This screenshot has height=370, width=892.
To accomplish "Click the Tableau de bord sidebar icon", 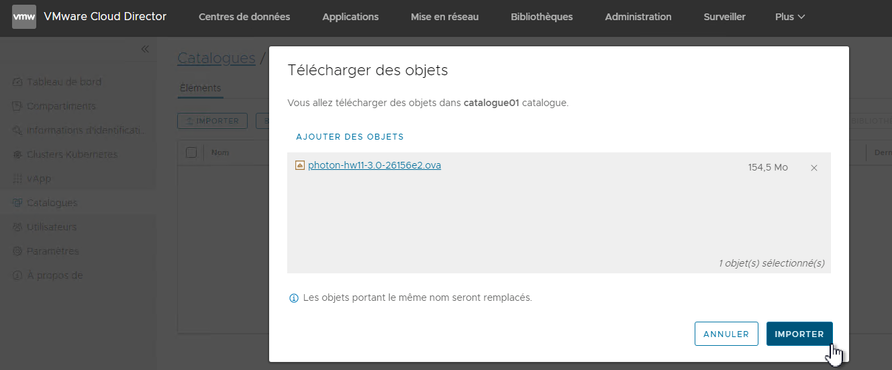I will (x=17, y=82).
